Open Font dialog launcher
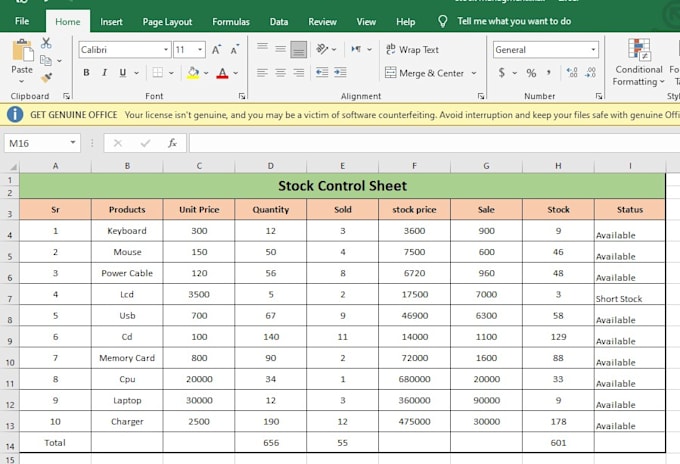Image resolution: width=680 pixels, height=464 pixels. tap(242, 96)
